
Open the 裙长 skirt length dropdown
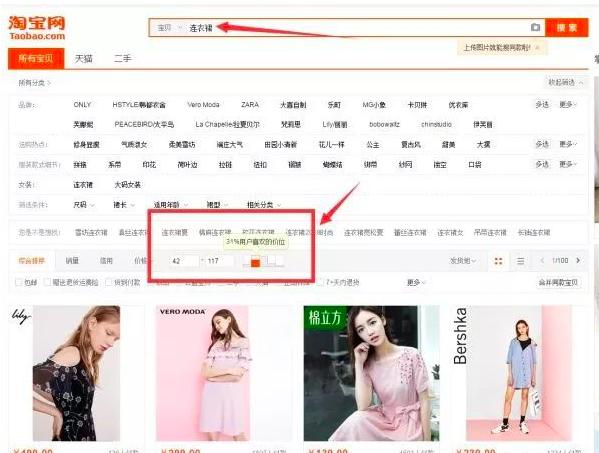click(124, 205)
